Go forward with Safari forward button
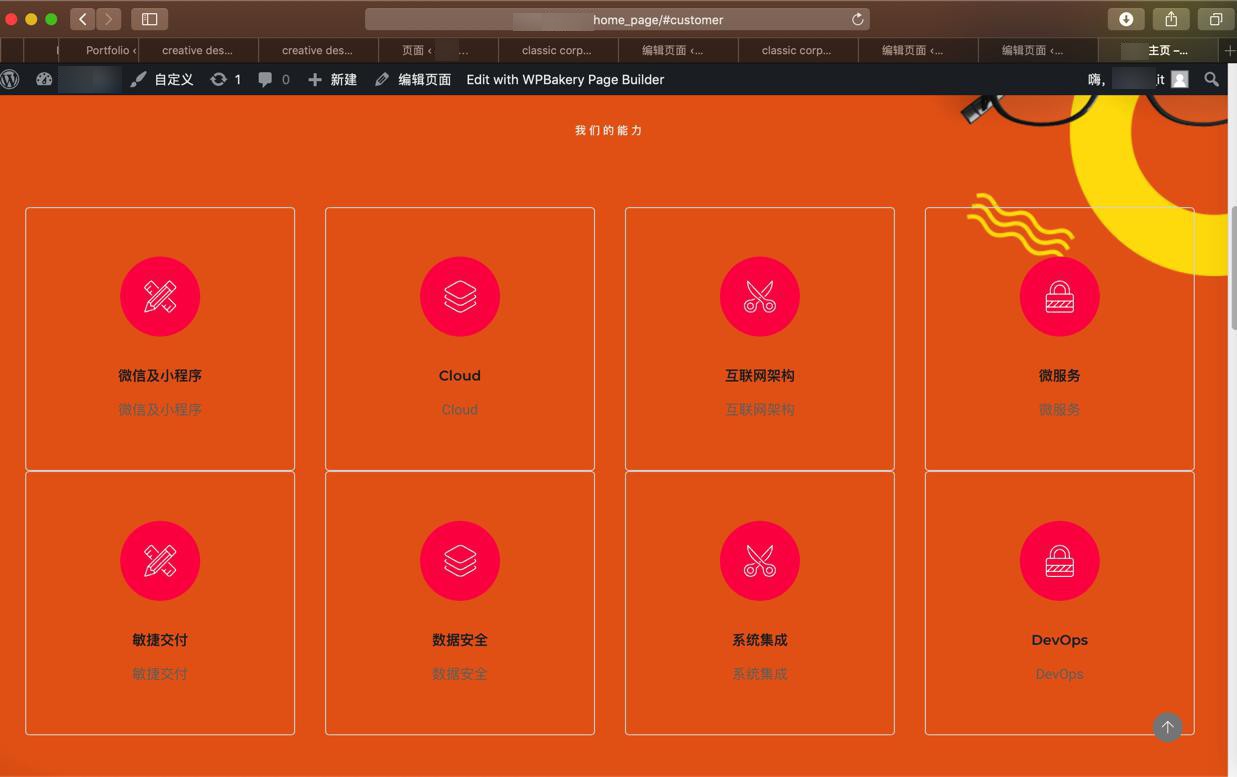The image size is (1237, 777). [108, 19]
